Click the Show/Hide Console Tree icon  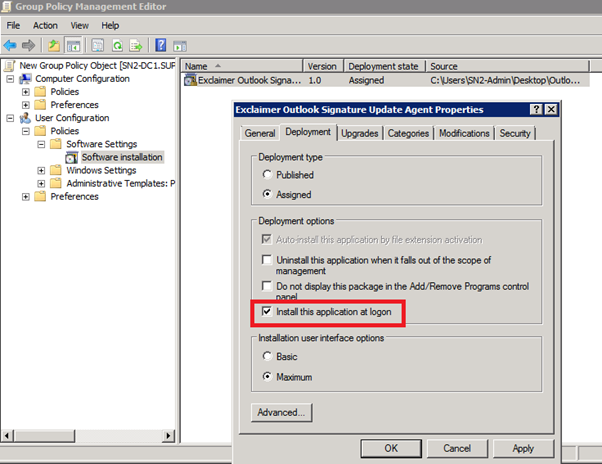73,45
